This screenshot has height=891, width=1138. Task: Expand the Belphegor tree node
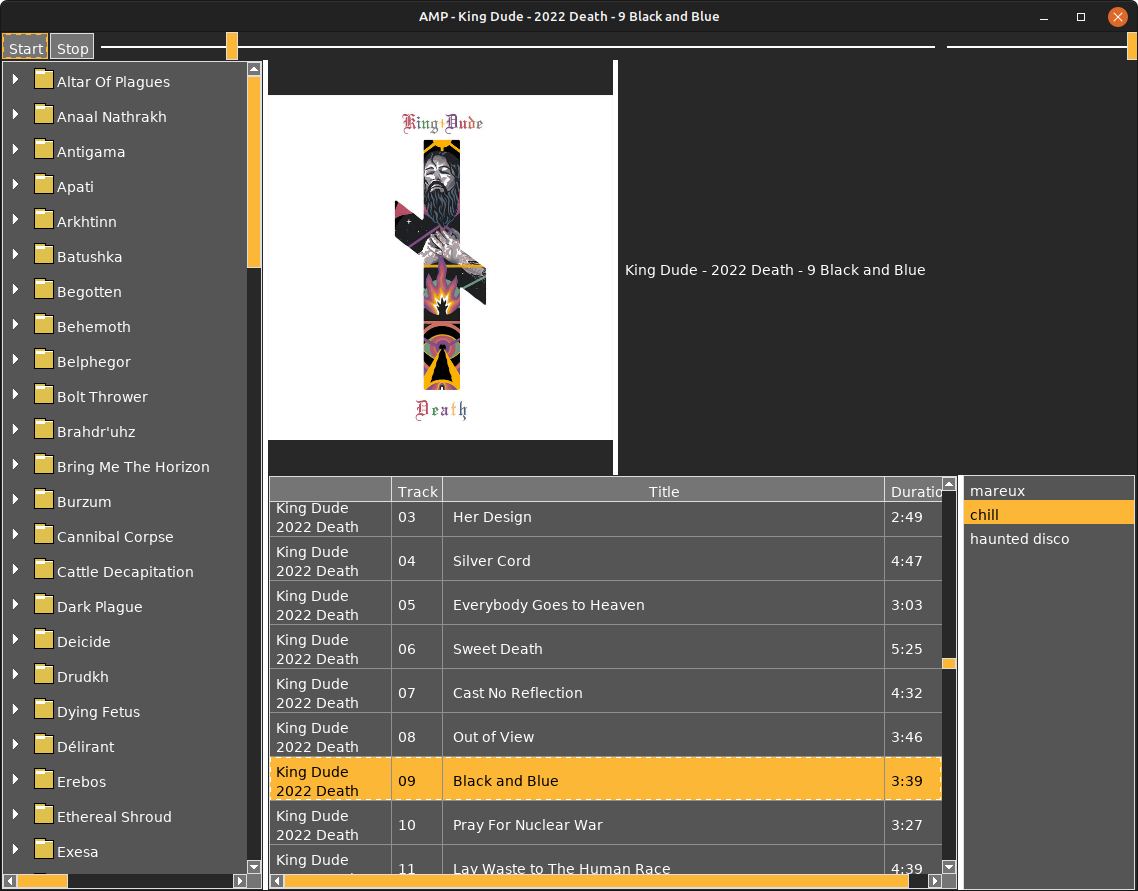[15, 358]
